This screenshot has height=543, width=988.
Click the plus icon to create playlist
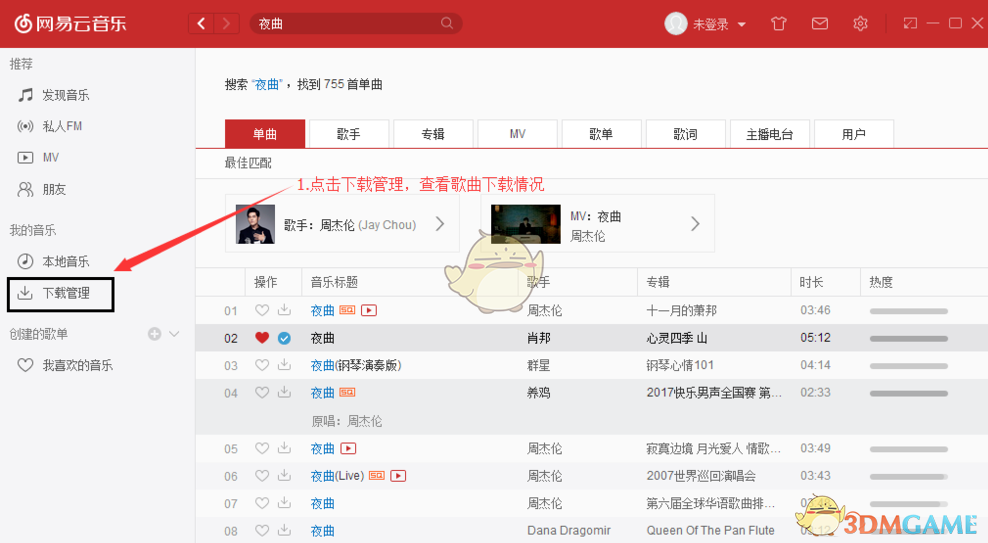coord(154,334)
